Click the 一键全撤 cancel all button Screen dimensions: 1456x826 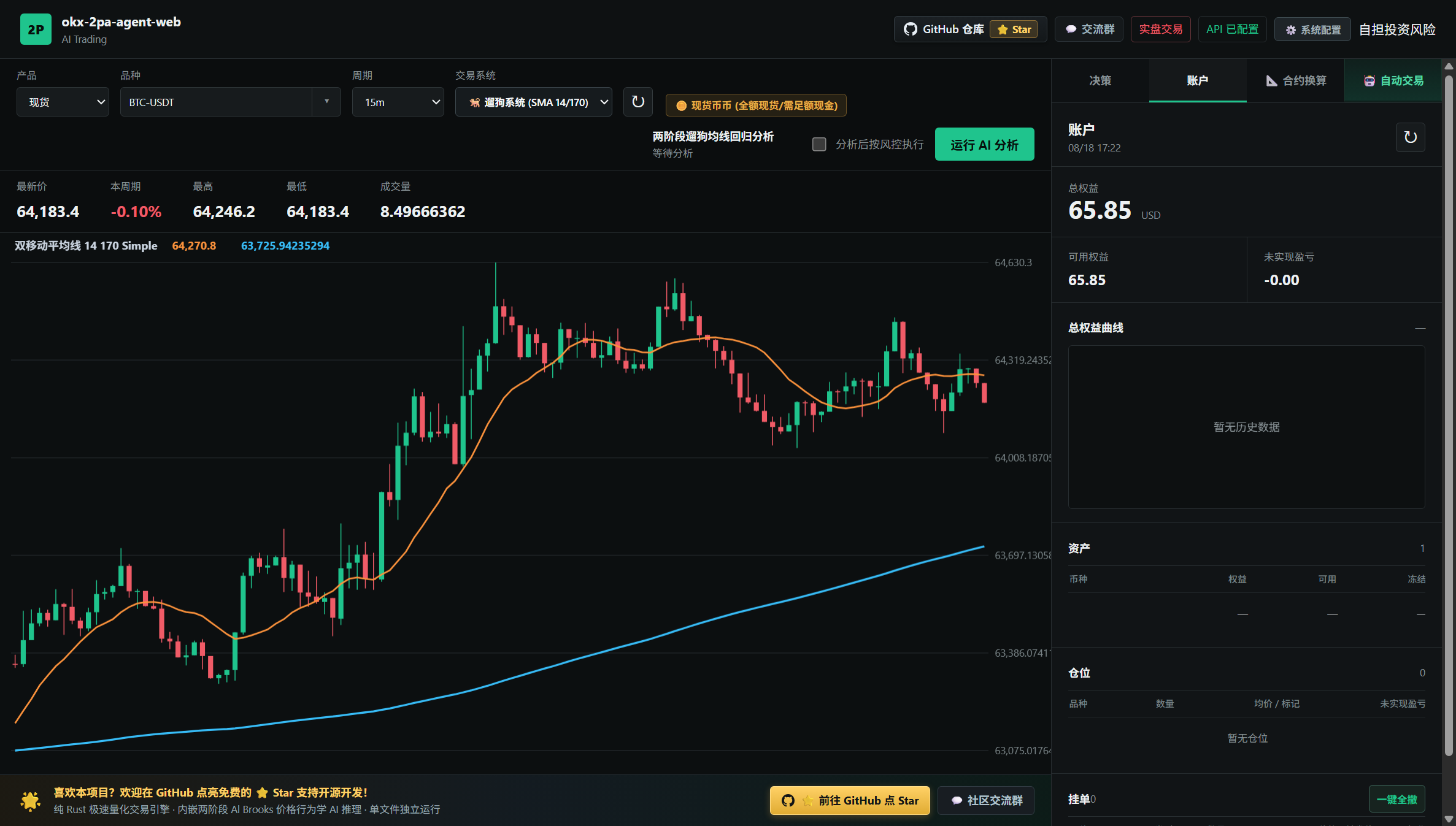(x=1397, y=800)
